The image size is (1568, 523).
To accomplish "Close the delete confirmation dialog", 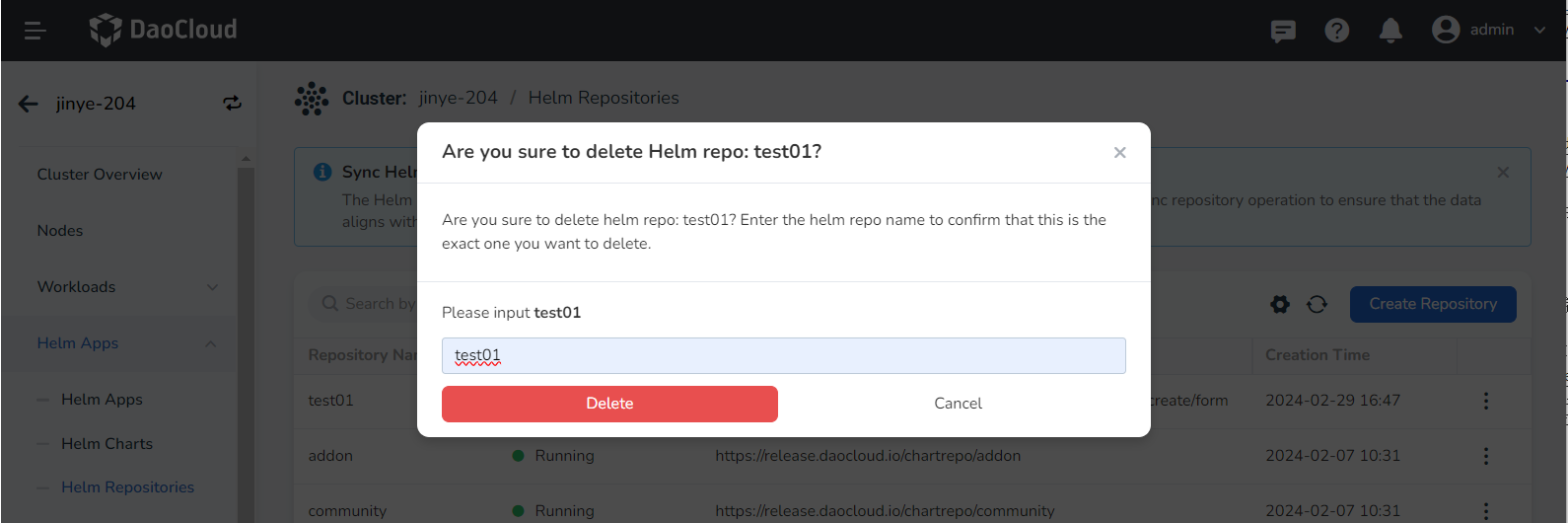I will pyautogui.click(x=1119, y=152).
